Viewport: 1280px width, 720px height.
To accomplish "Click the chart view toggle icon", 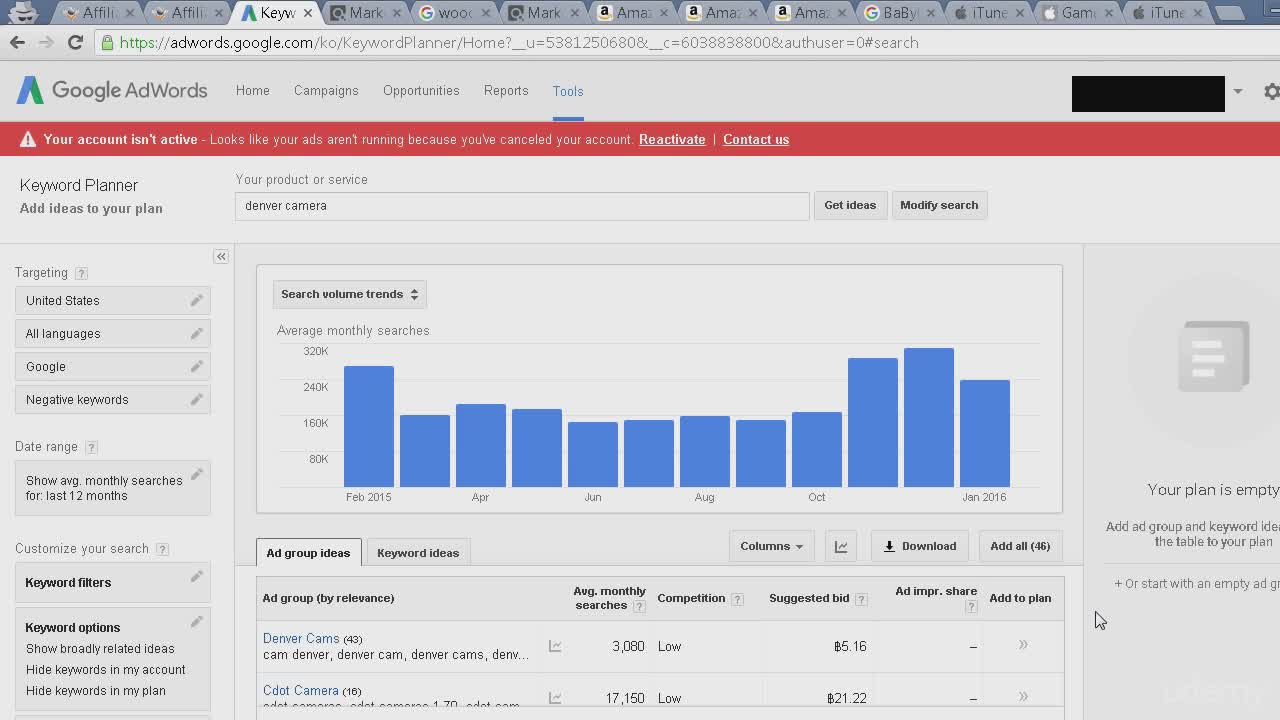I will [841, 546].
